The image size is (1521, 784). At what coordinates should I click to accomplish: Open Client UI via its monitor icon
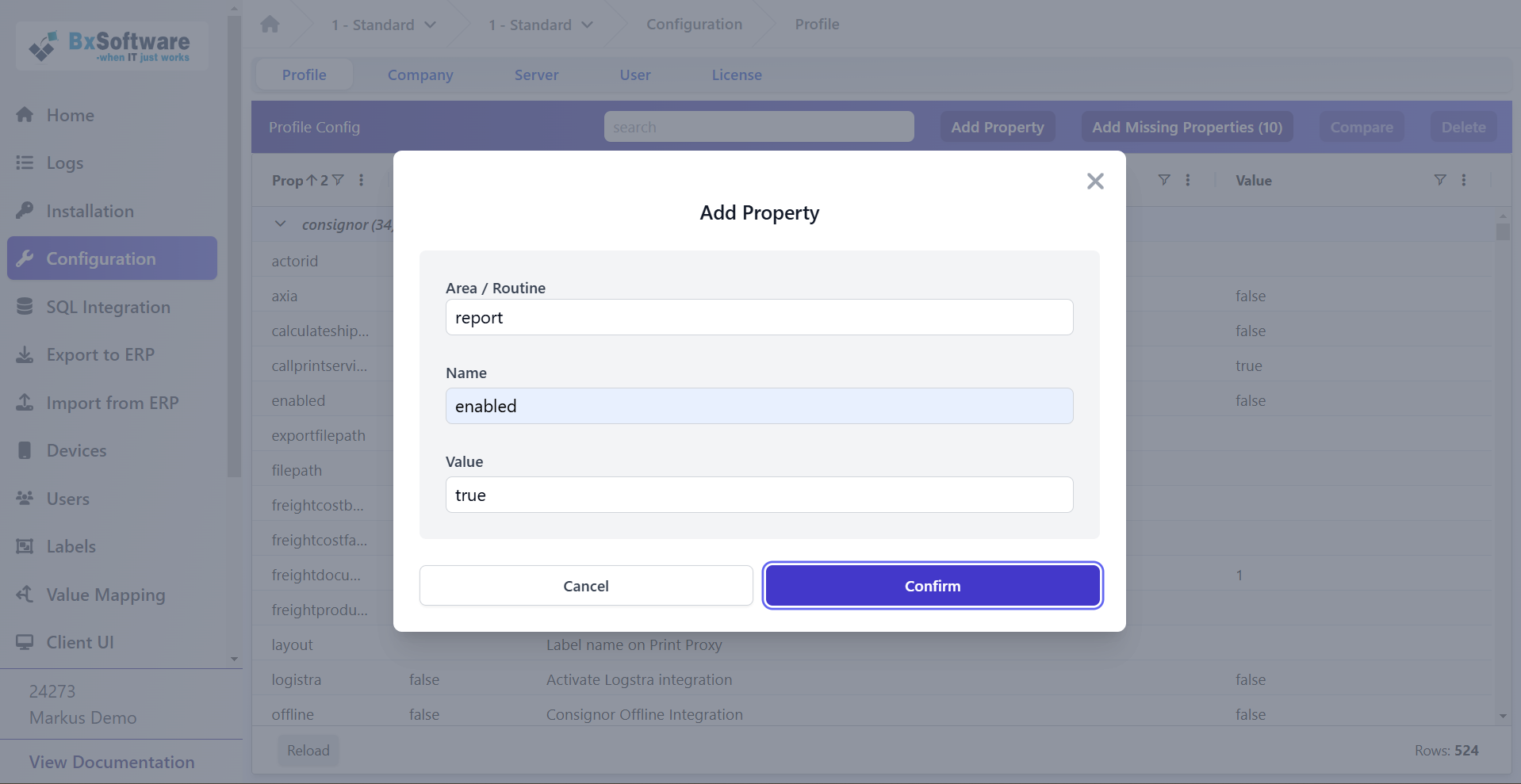[x=26, y=642]
